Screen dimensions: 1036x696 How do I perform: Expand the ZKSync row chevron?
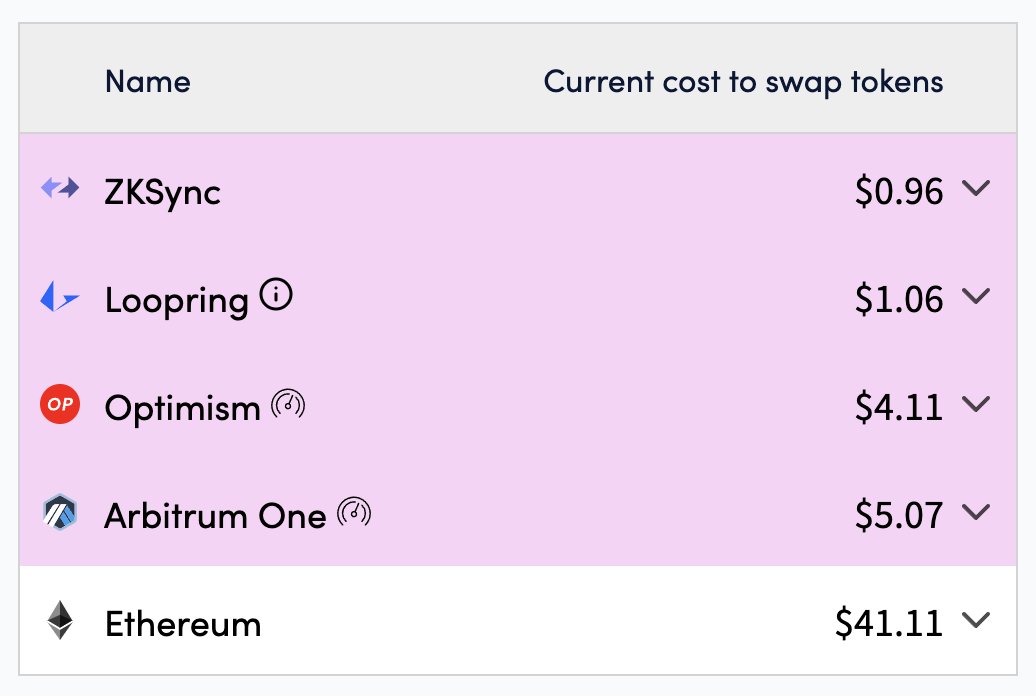tap(976, 188)
